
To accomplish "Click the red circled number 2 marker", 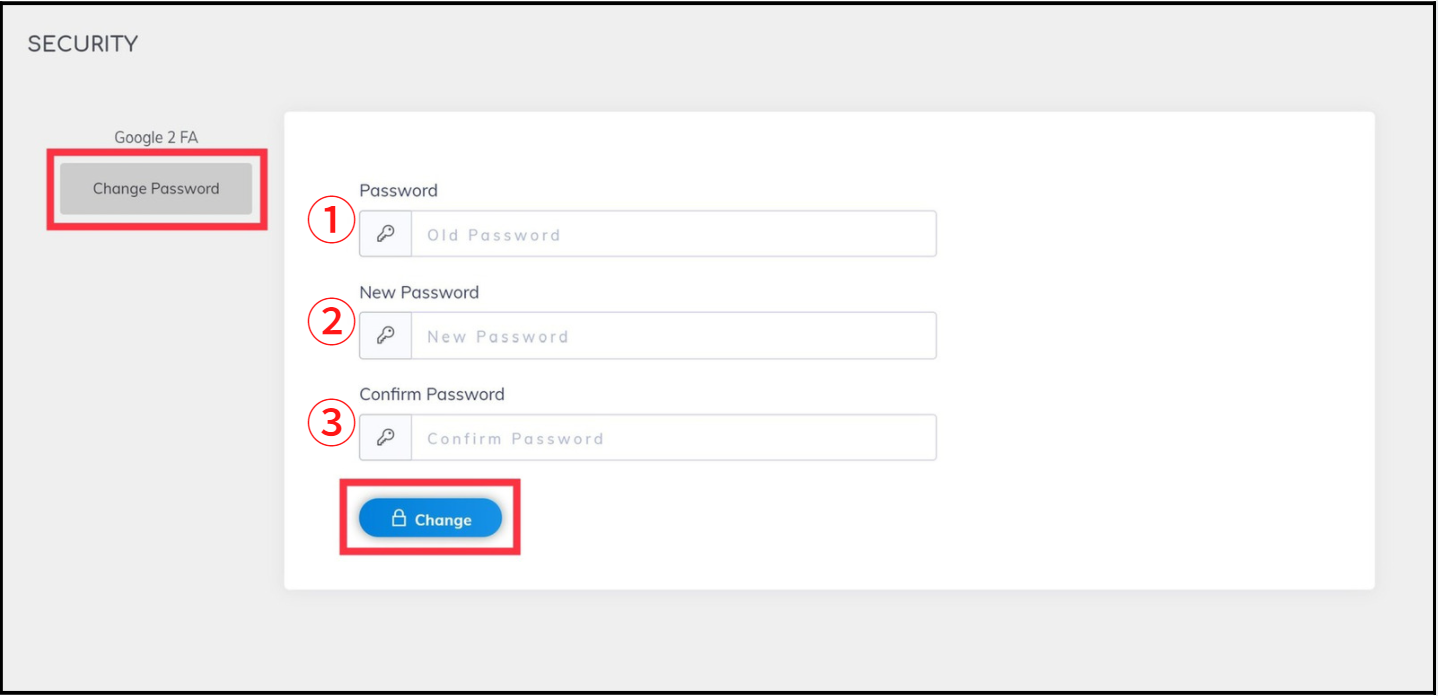I will click(x=331, y=323).
